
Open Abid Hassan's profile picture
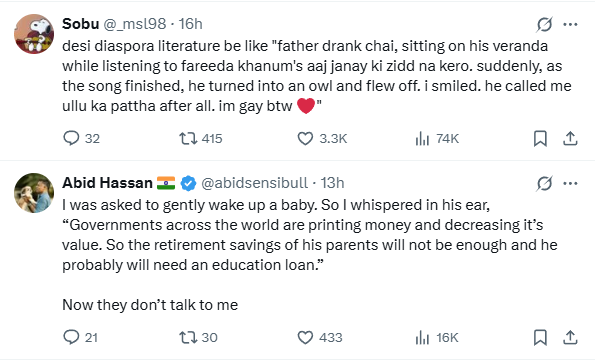coord(34,193)
